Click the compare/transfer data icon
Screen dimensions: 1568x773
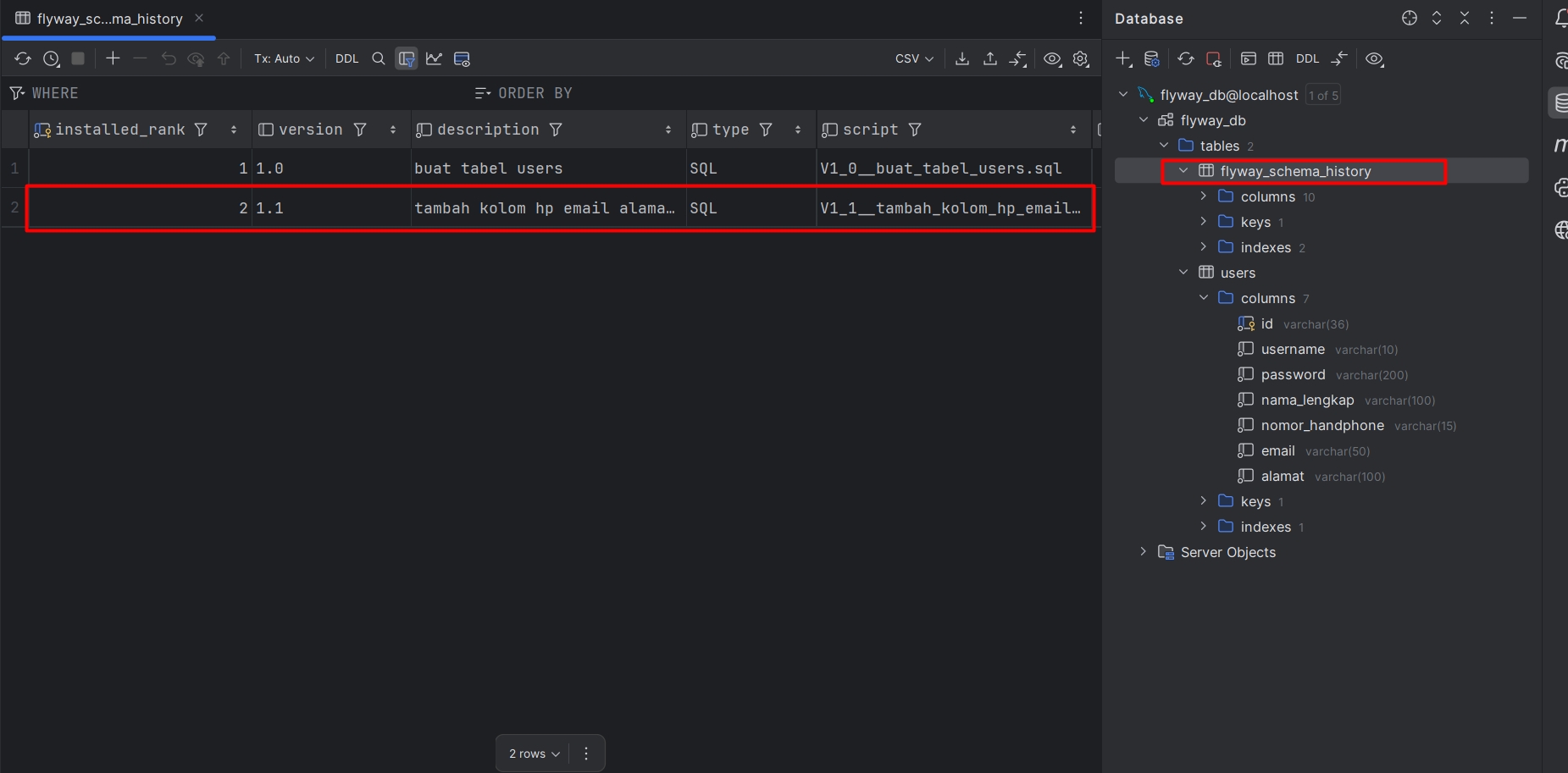click(1018, 58)
